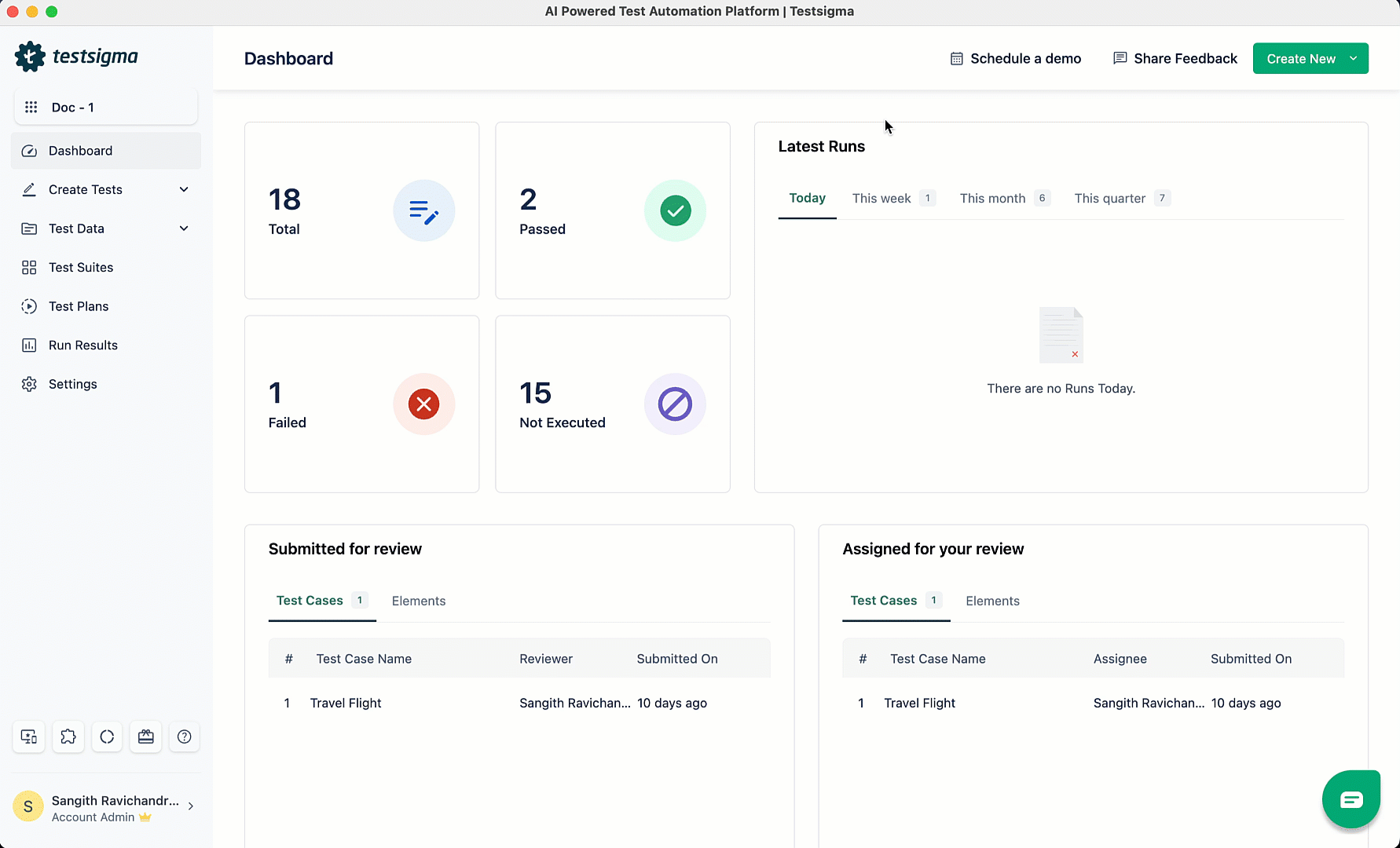Click the Schedule a demo calendar icon
This screenshot has height=848, width=1400.
tap(956, 58)
